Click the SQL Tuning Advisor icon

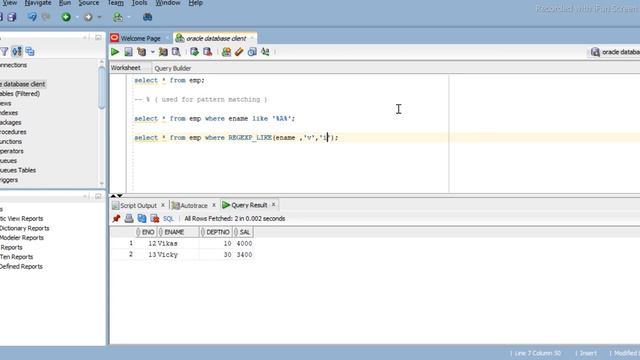point(176,52)
